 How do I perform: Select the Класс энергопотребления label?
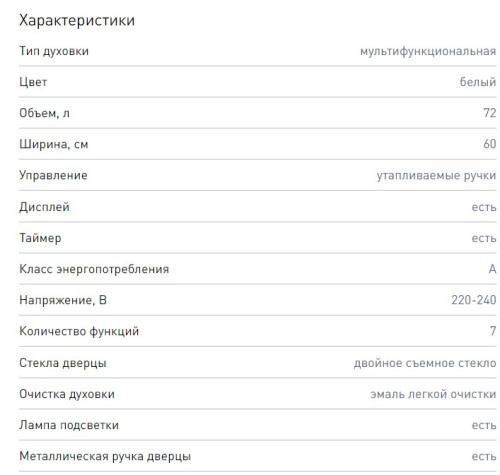click(x=94, y=269)
